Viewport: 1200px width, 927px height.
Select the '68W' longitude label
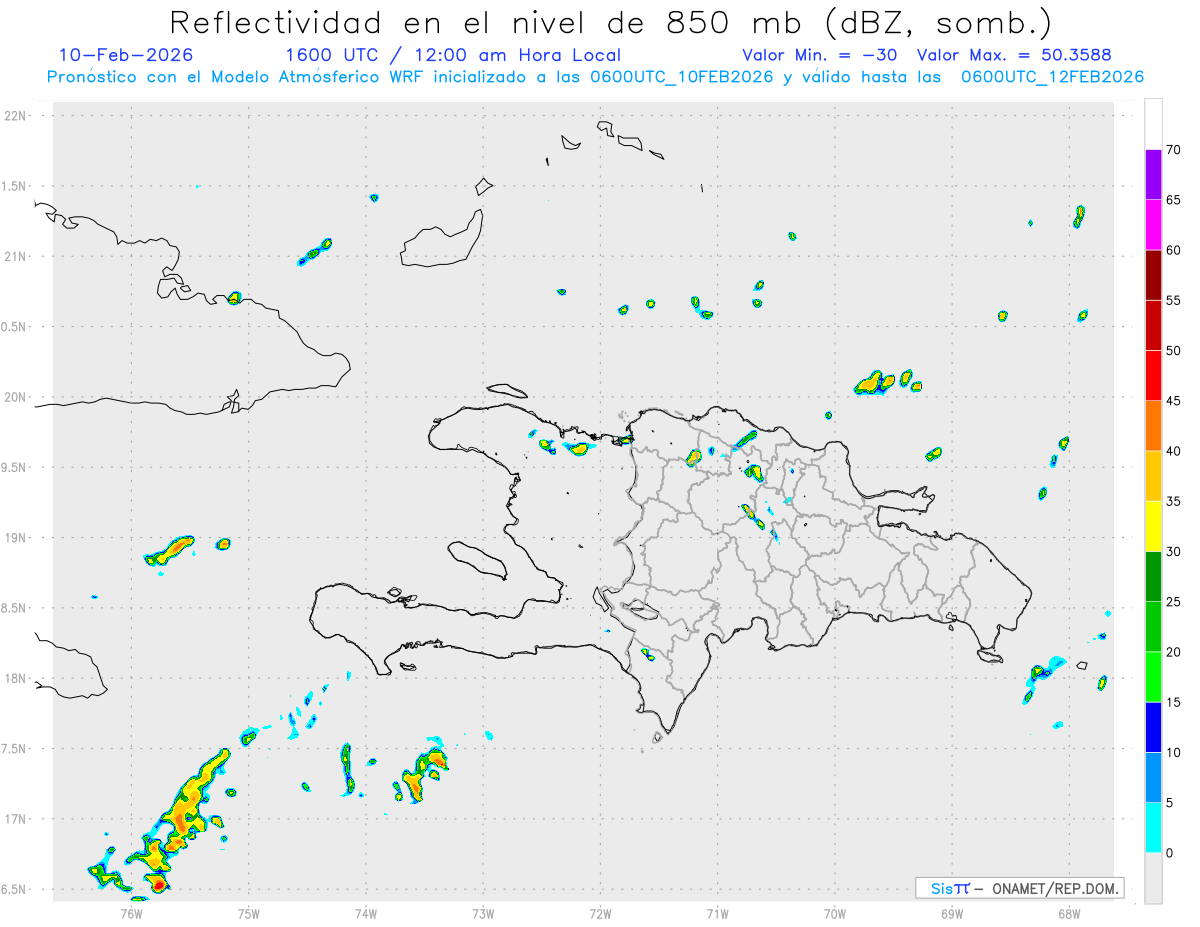pyautogui.click(x=1069, y=913)
